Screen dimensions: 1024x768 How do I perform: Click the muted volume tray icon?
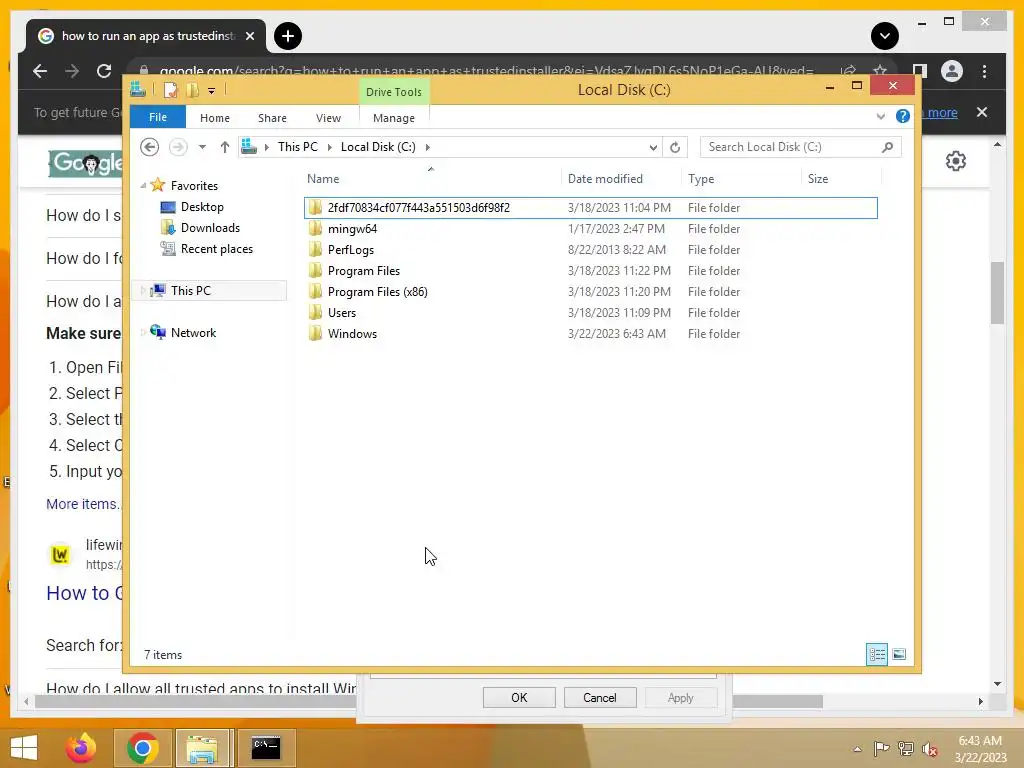pos(929,748)
